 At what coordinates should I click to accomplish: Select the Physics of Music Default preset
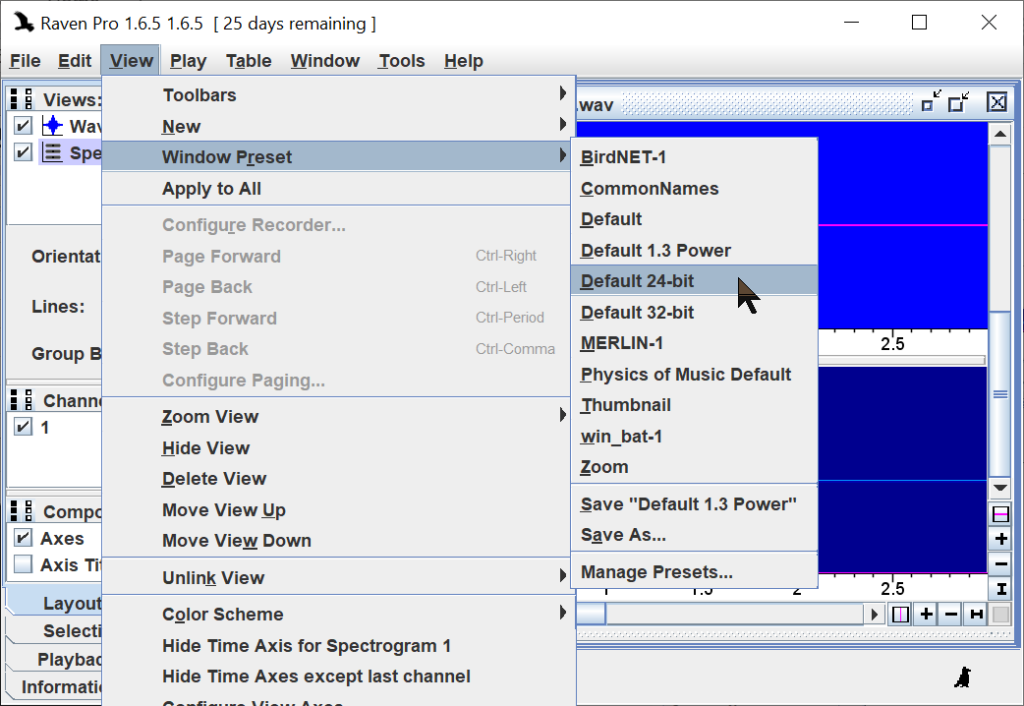(x=694, y=374)
